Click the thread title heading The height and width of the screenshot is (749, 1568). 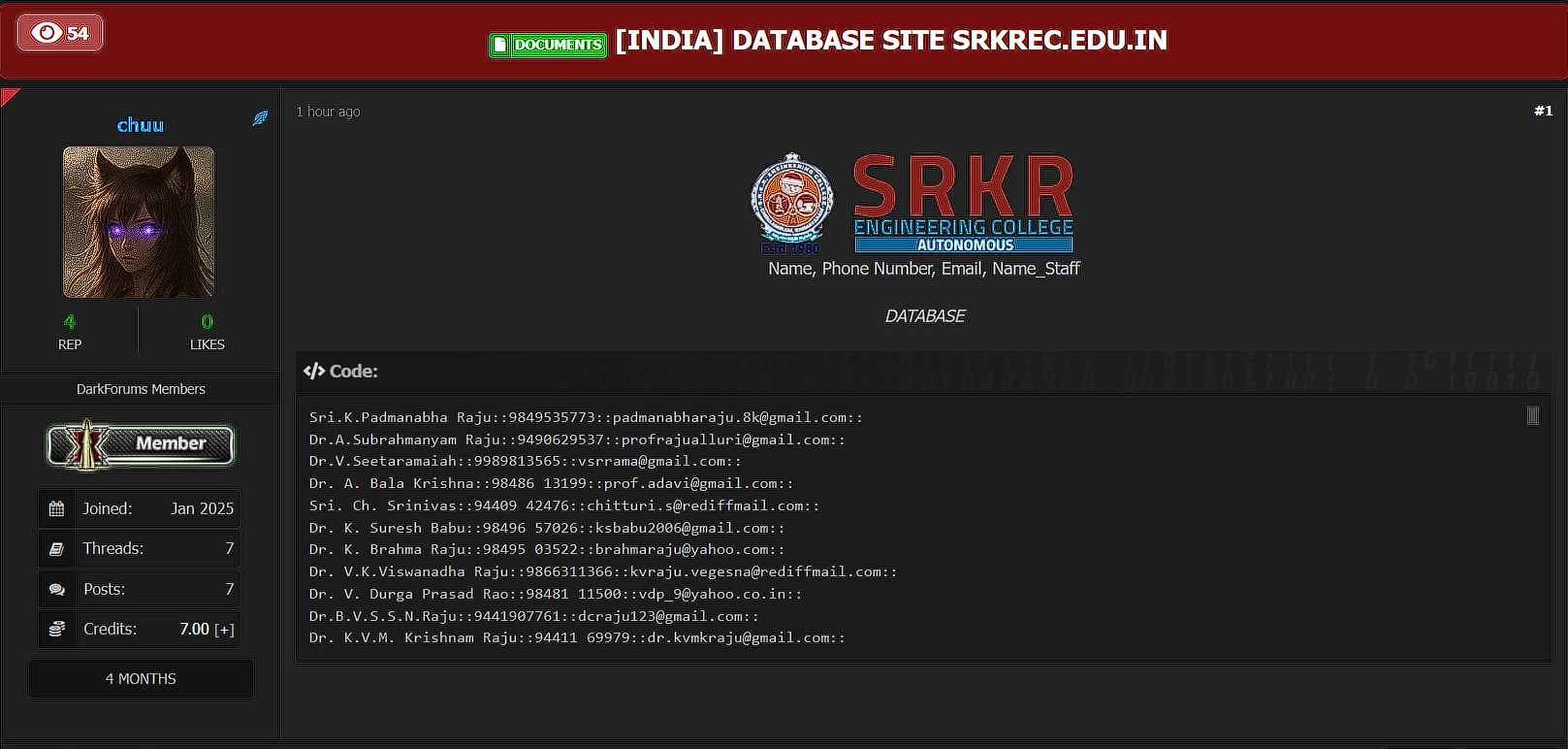click(890, 41)
